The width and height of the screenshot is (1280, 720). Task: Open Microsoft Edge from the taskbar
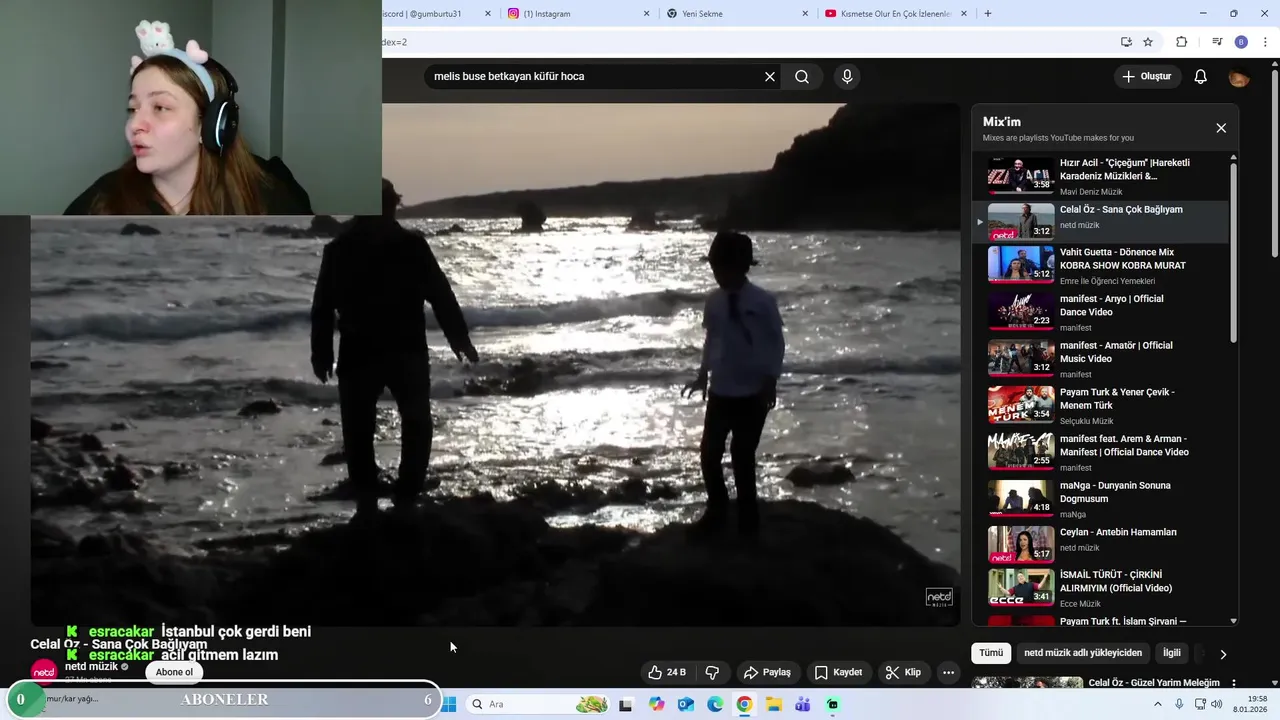pos(715,705)
